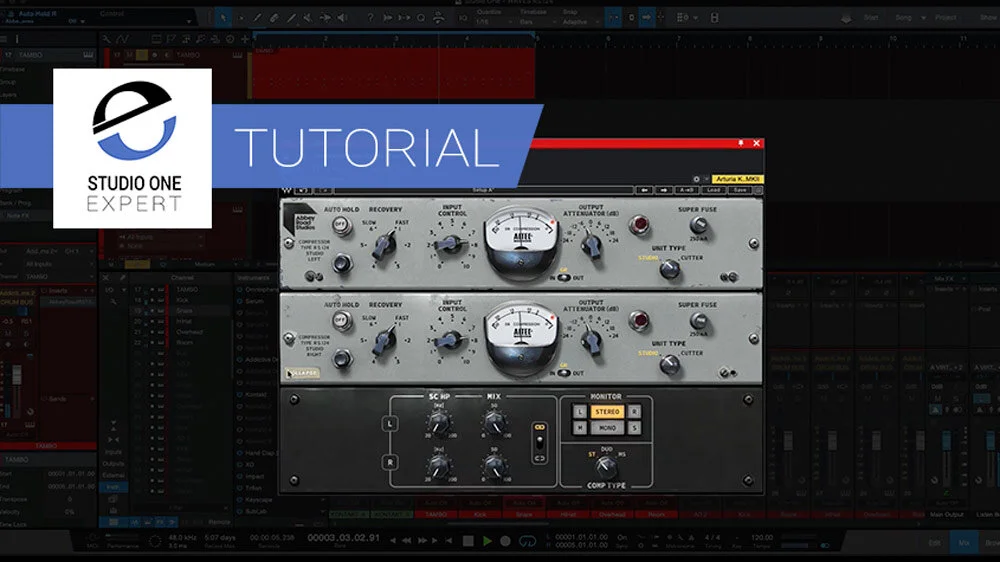Click Unit Type Studio/Cutter knob on left unit
The height and width of the screenshot is (562, 1000).
[669, 269]
